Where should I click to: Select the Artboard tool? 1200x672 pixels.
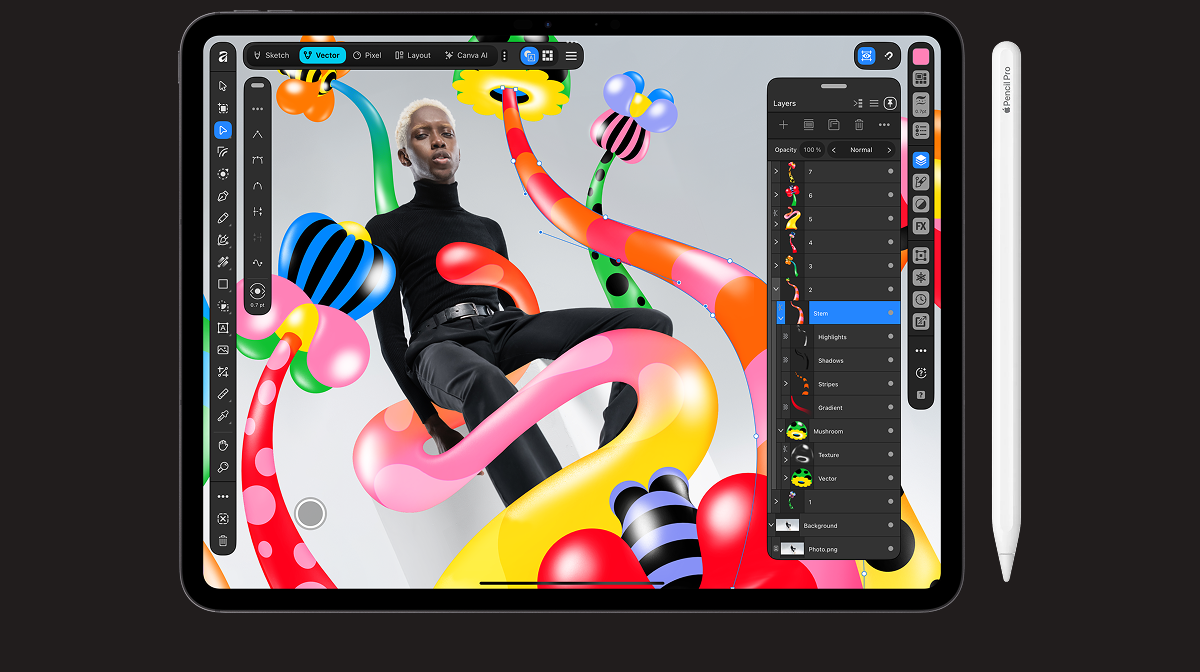click(x=223, y=108)
